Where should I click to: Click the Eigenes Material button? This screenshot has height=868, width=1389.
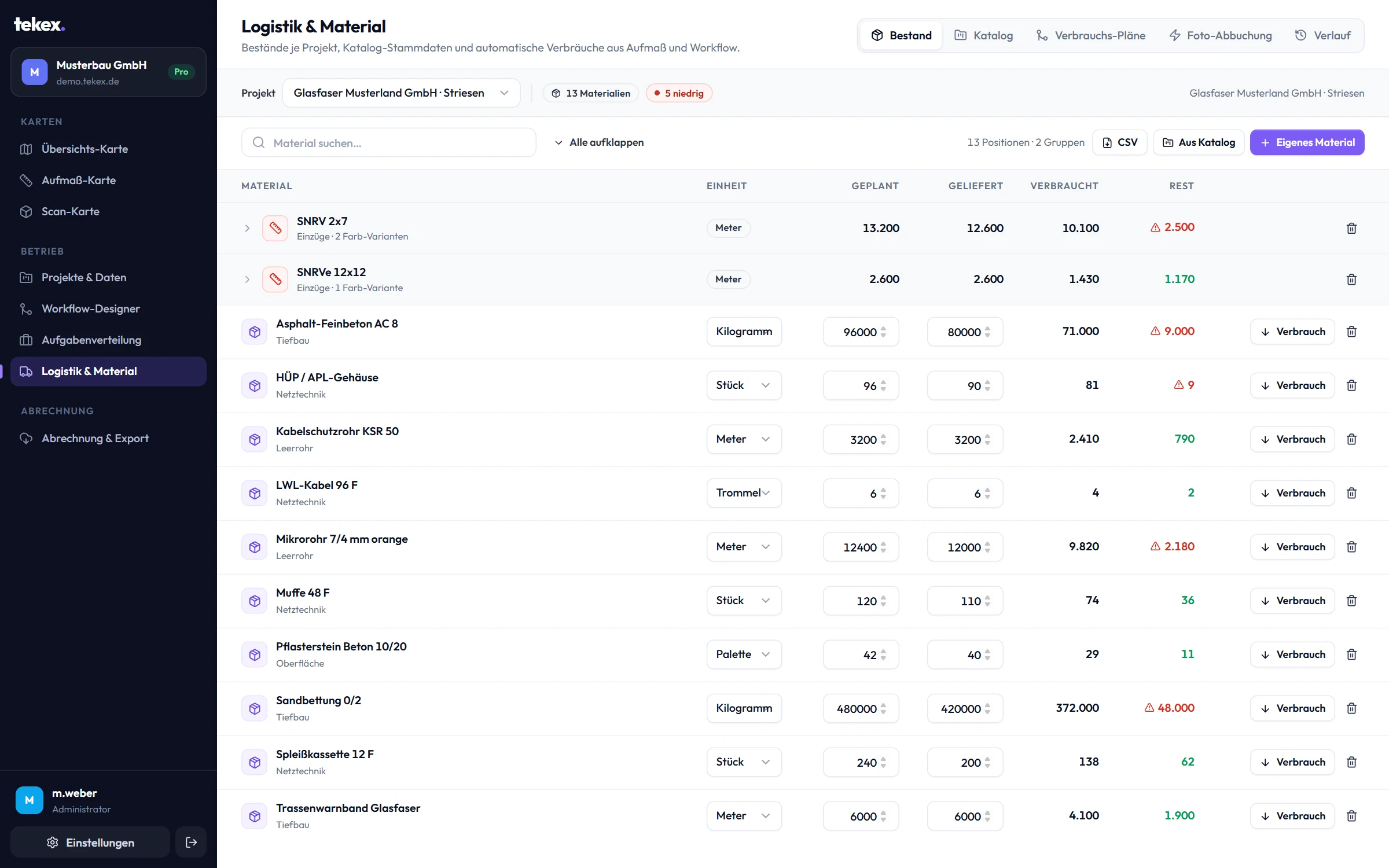click(1307, 142)
